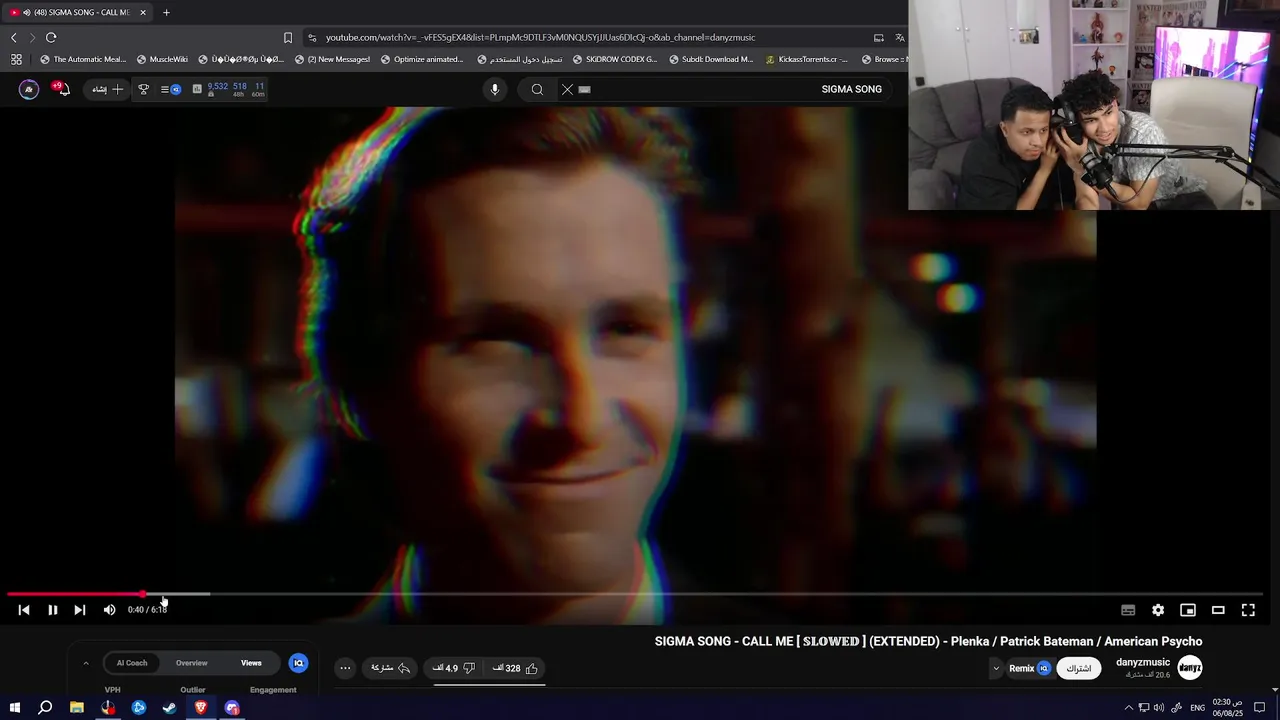1280x720 pixels.
Task: Click the search magnifier icon
Action: (537, 89)
